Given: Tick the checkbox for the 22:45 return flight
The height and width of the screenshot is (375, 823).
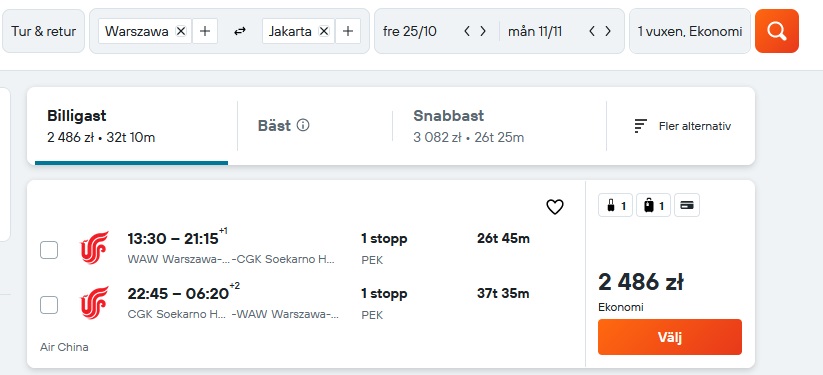Looking at the screenshot, I should click(49, 305).
